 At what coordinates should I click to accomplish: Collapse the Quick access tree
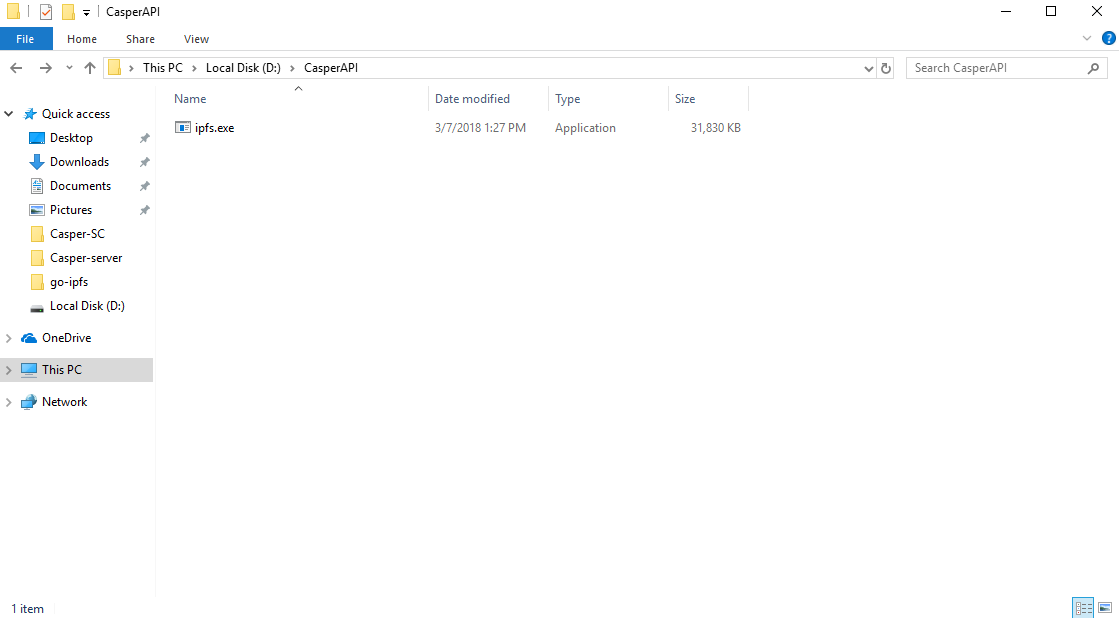point(9,113)
